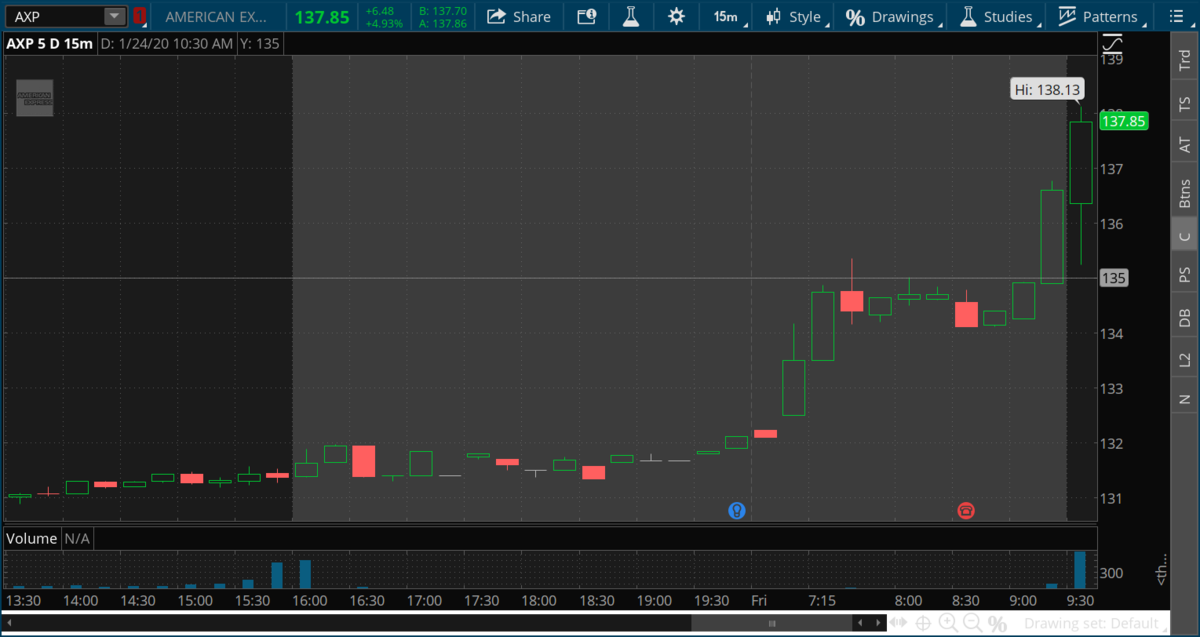
Task: Click the red phone conference call marker
Action: [966, 511]
